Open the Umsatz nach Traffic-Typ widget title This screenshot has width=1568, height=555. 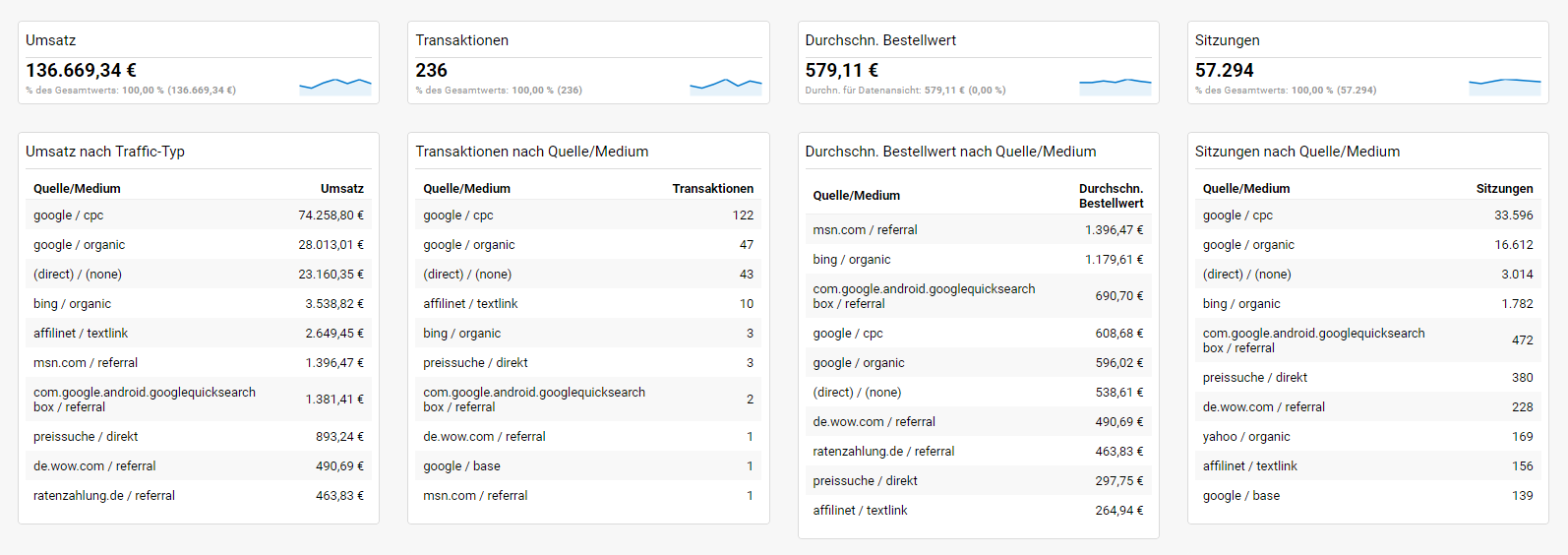coord(105,152)
